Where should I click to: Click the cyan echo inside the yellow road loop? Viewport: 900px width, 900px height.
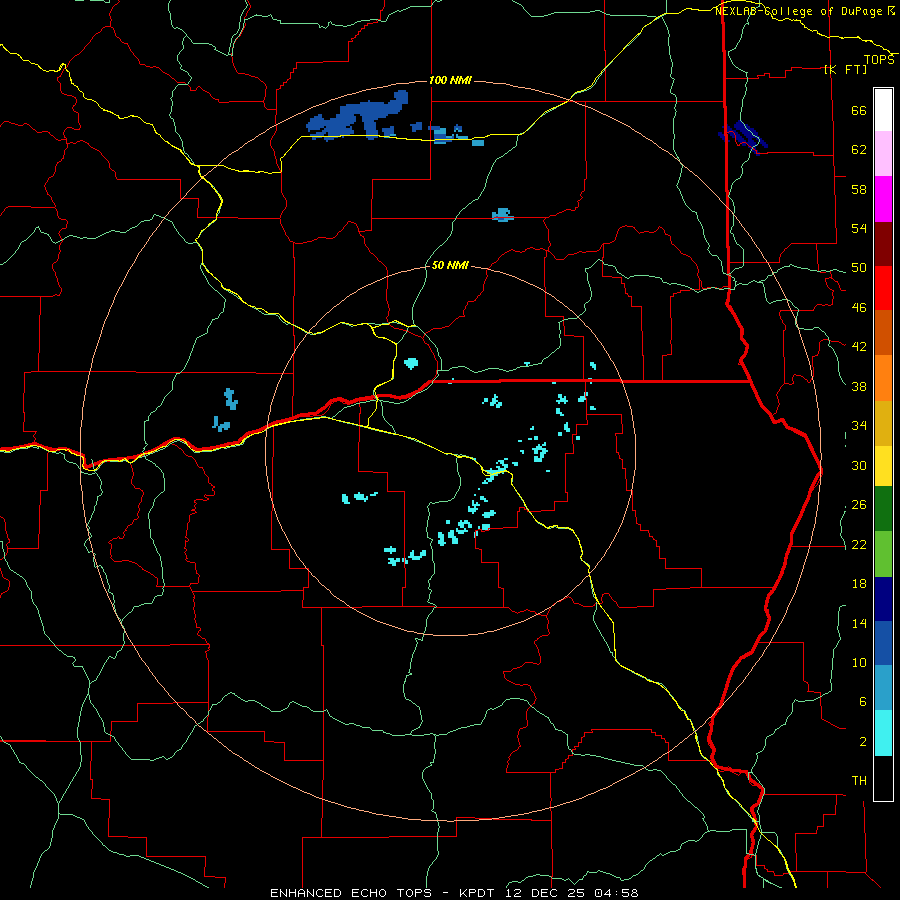tap(411, 363)
